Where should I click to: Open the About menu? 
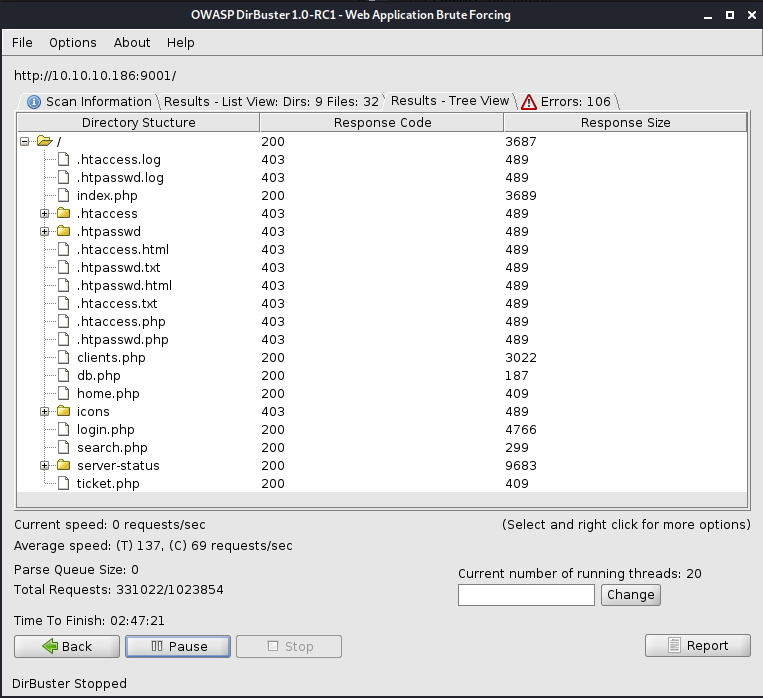point(132,43)
